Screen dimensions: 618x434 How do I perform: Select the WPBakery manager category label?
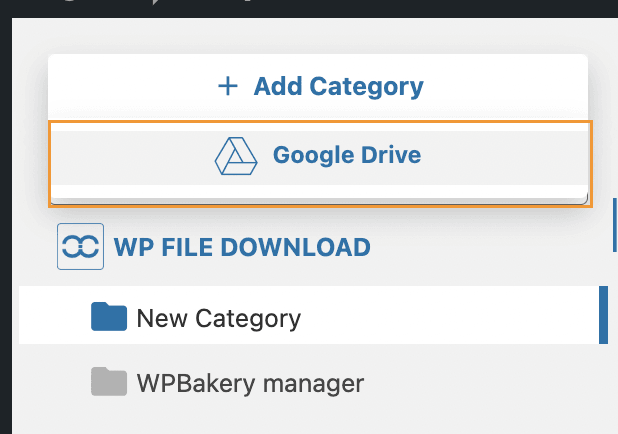point(250,383)
